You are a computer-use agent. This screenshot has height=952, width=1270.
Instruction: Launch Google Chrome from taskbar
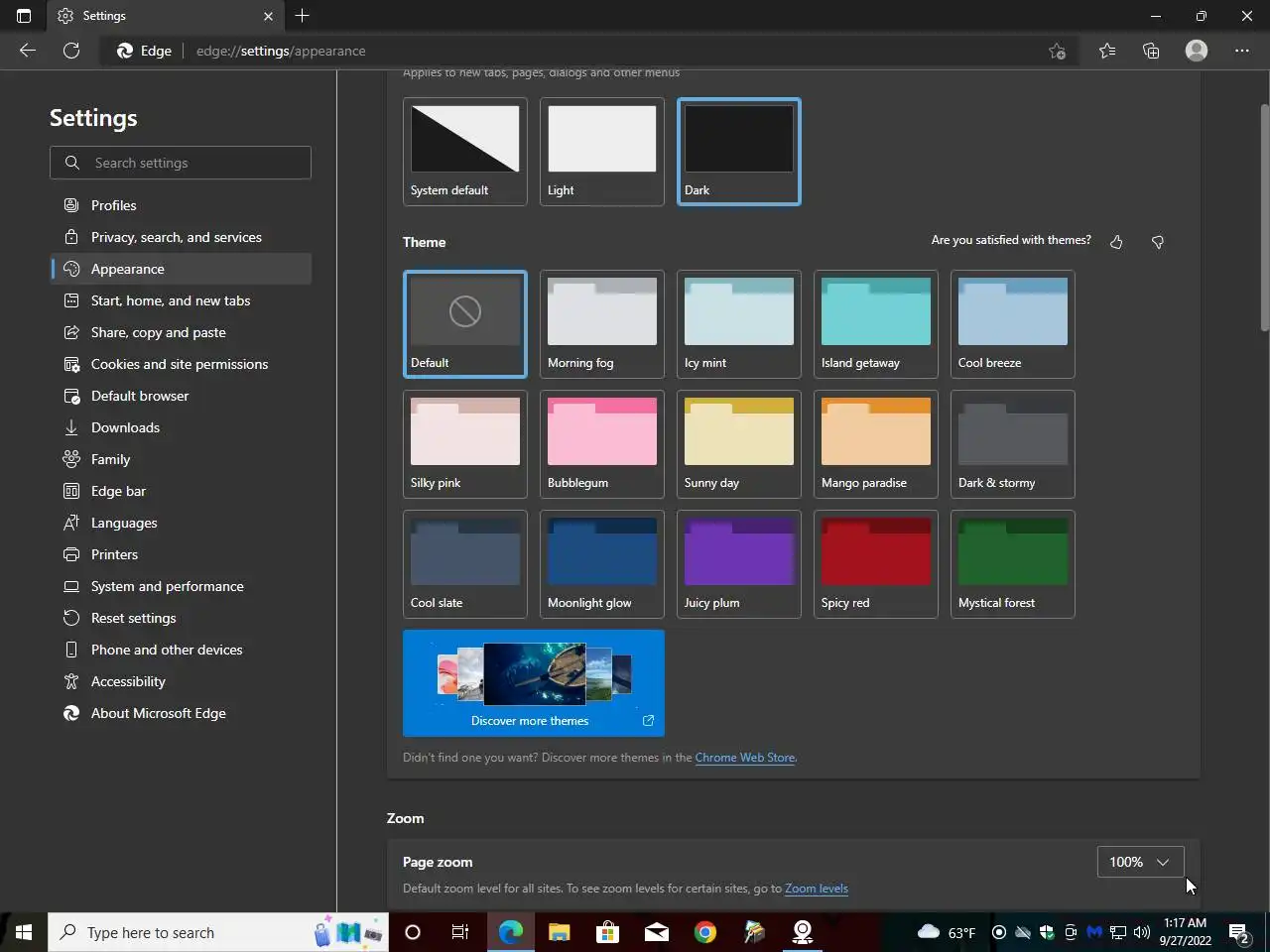705,932
